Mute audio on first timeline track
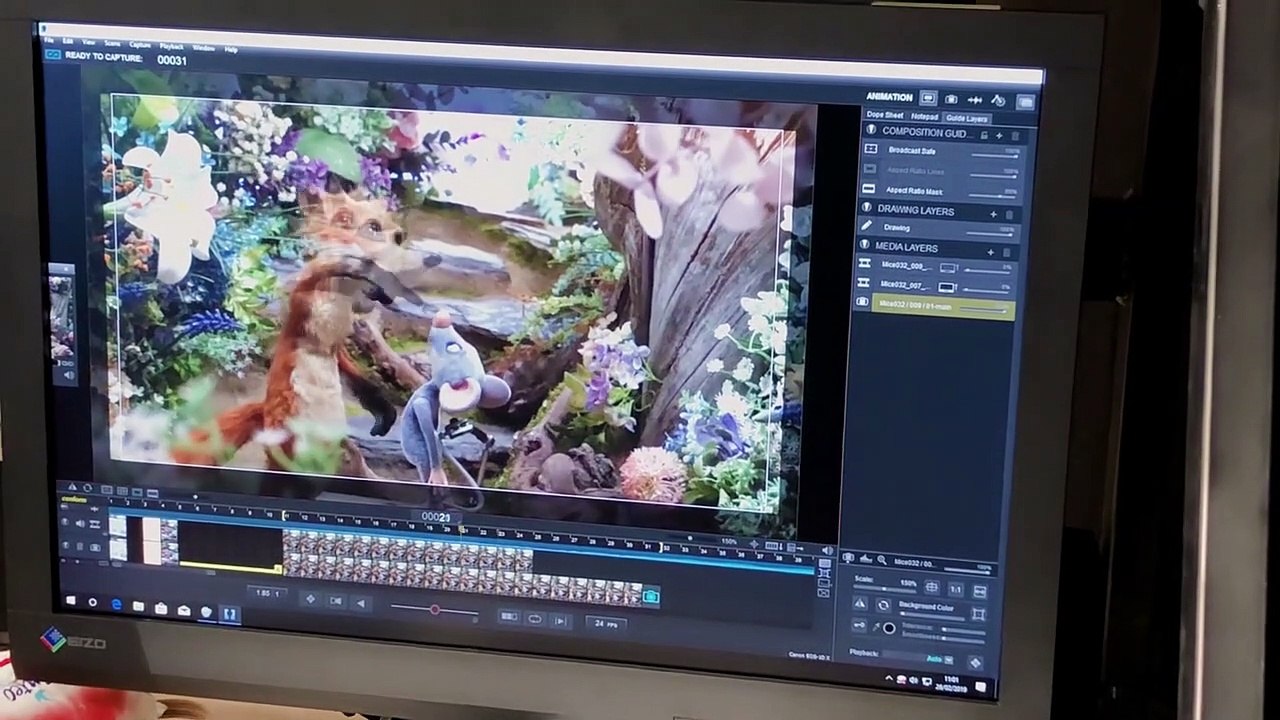Image resolution: width=1280 pixels, height=720 pixels. 80,524
